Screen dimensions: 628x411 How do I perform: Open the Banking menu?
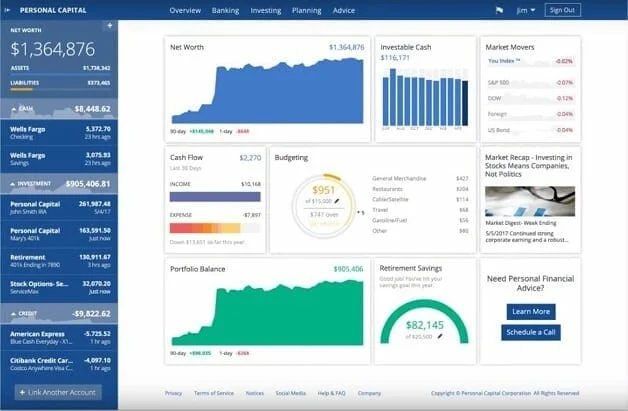pos(225,11)
